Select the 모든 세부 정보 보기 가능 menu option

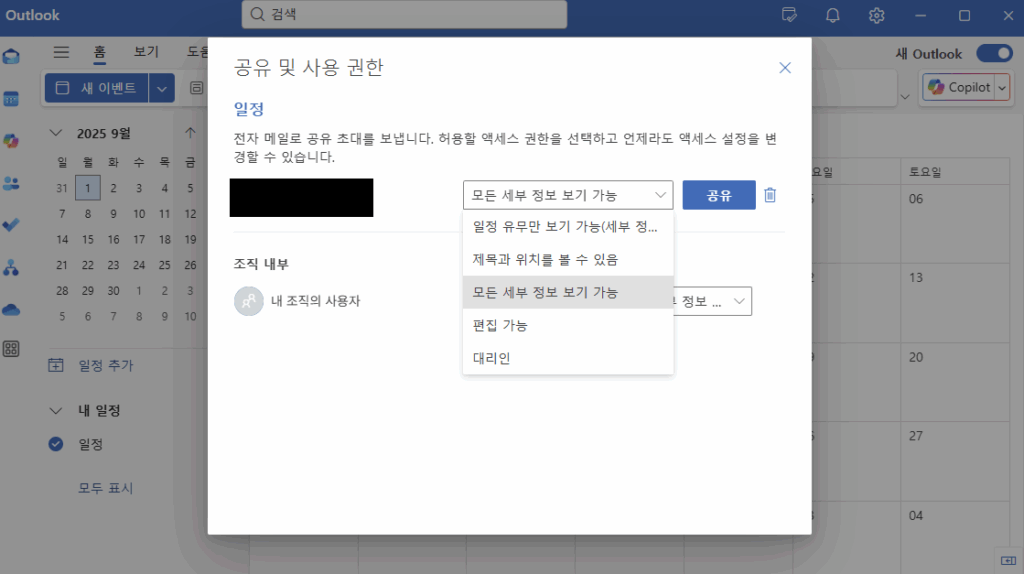click(x=568, y=292)
